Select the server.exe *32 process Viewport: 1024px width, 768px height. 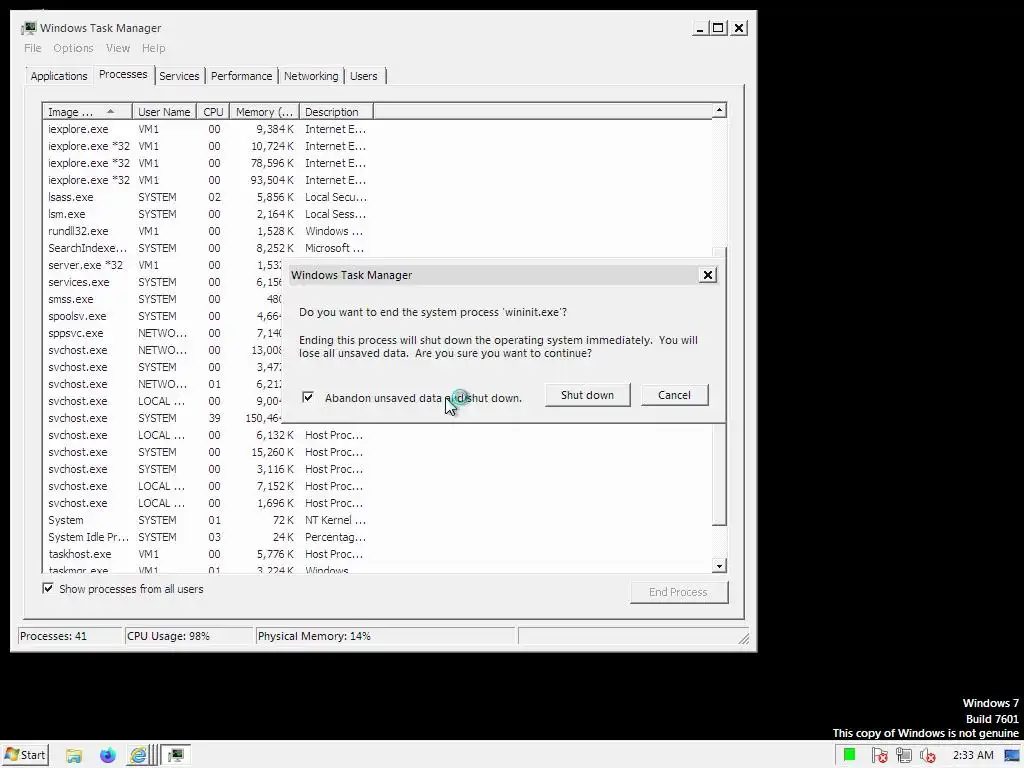(163, 264)
